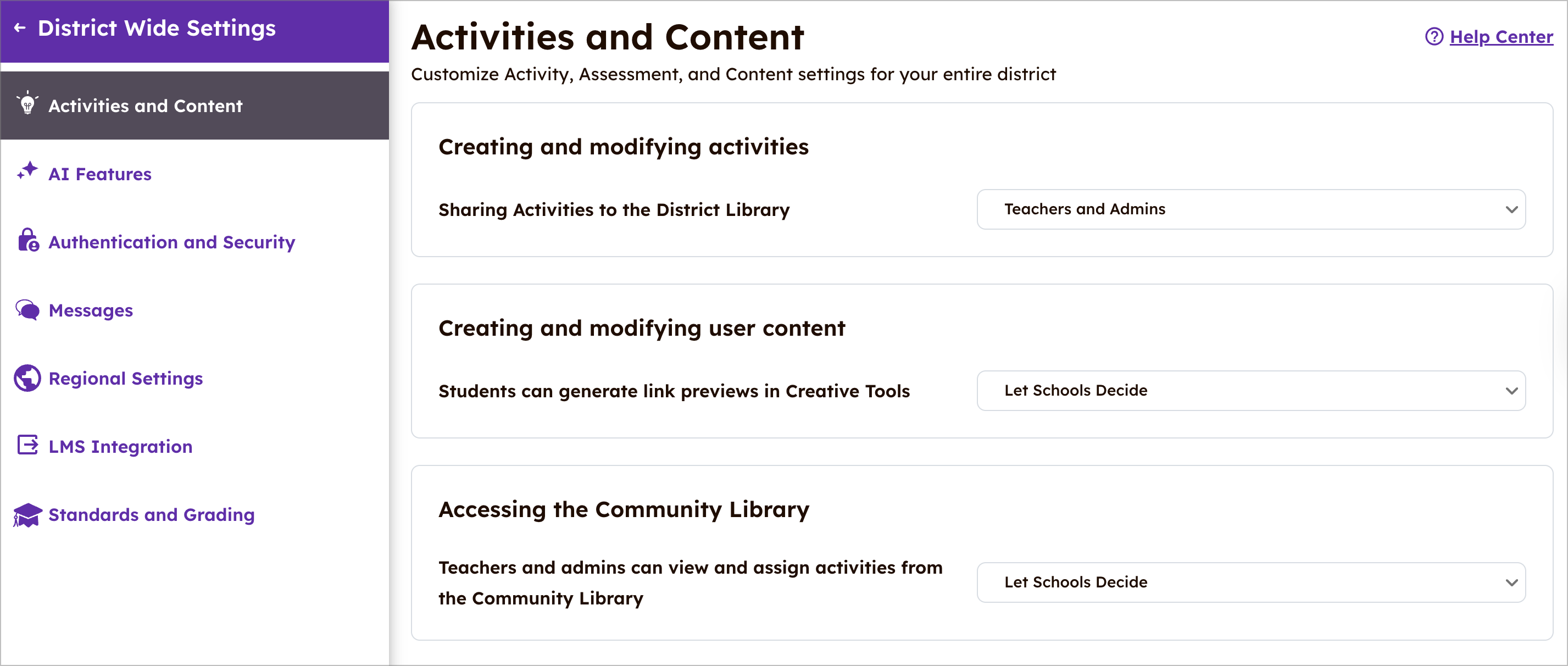The image size is (1568, 666).
Task: Click the District Wide Settings header title
Action: click(x=157, y=28)
